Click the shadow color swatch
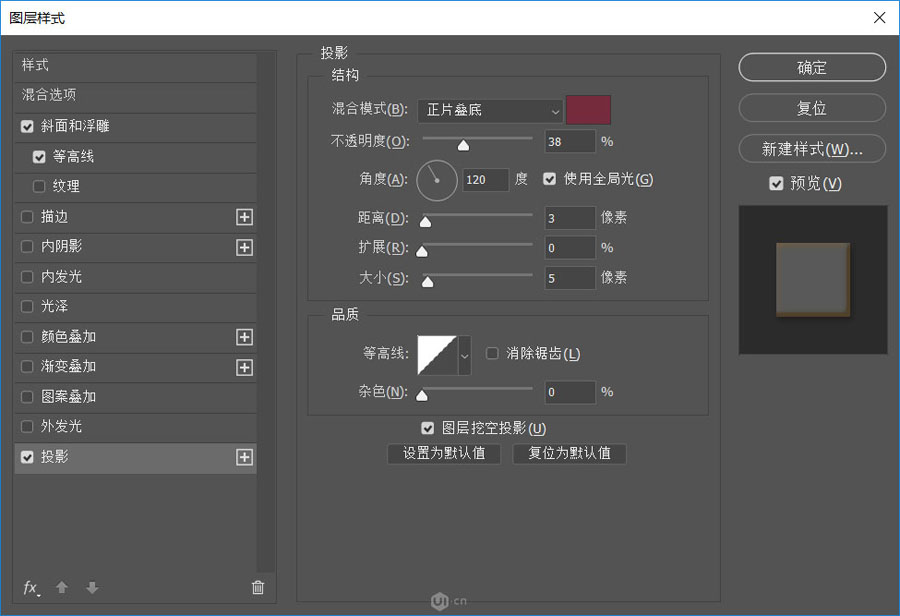900x616 pixels. click(588, 111)
